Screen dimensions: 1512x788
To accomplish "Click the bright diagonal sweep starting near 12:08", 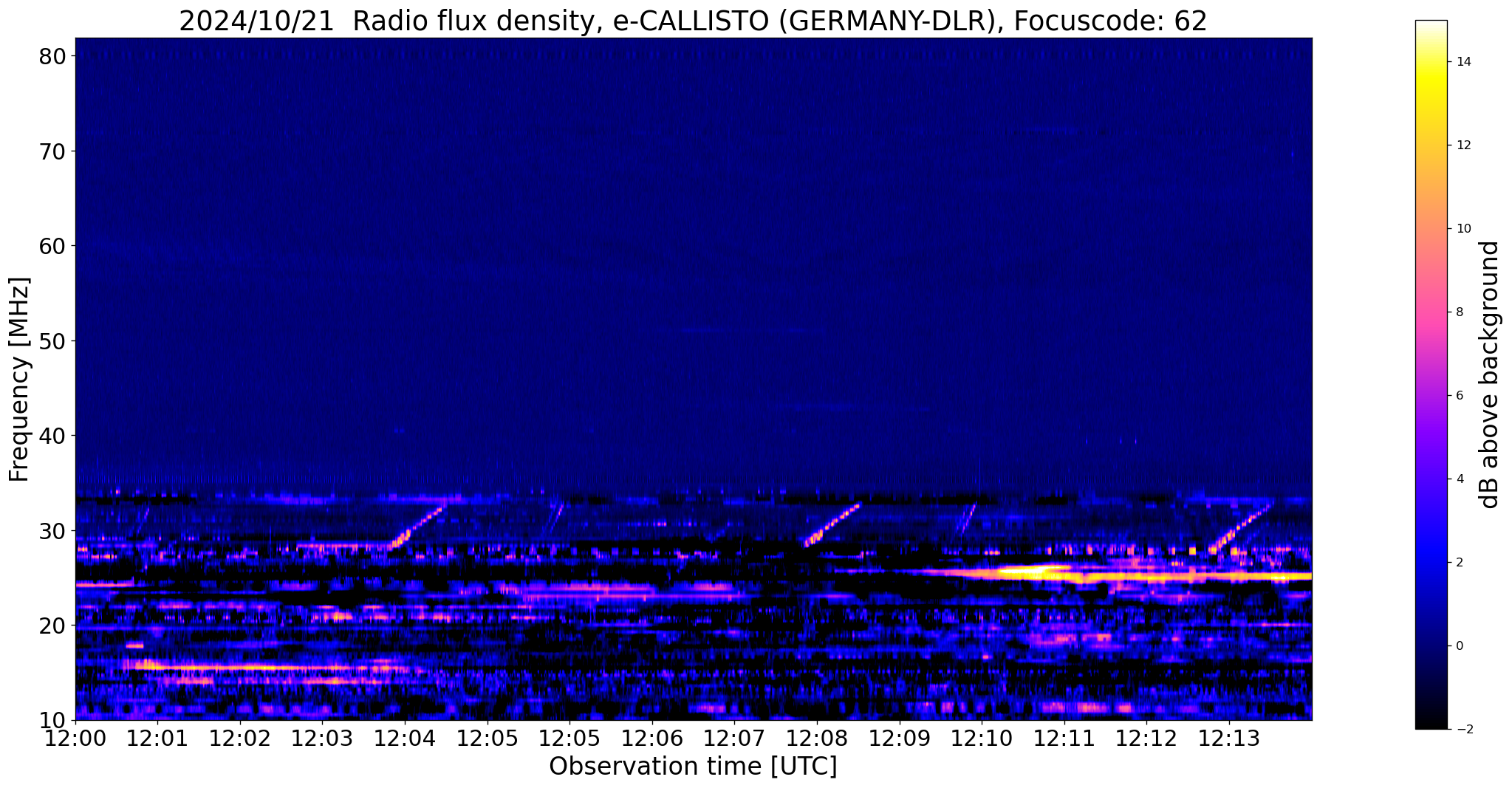I will click(832, 525).
